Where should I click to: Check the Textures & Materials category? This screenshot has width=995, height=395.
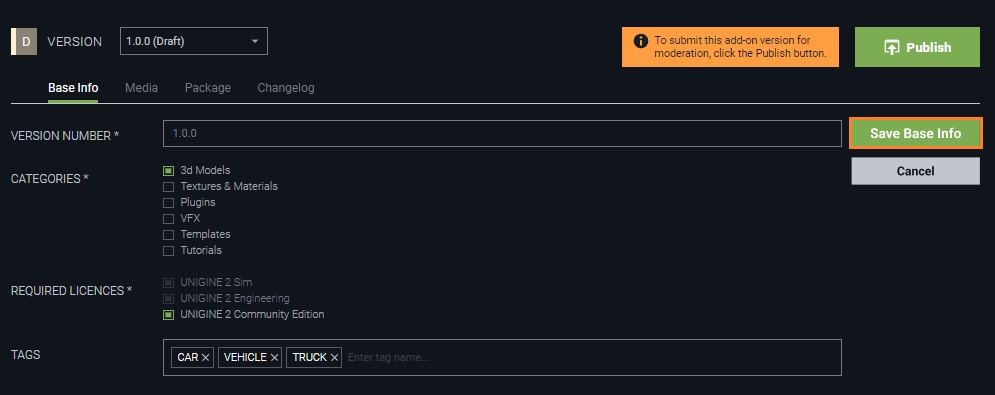click(x=168, y=187)
